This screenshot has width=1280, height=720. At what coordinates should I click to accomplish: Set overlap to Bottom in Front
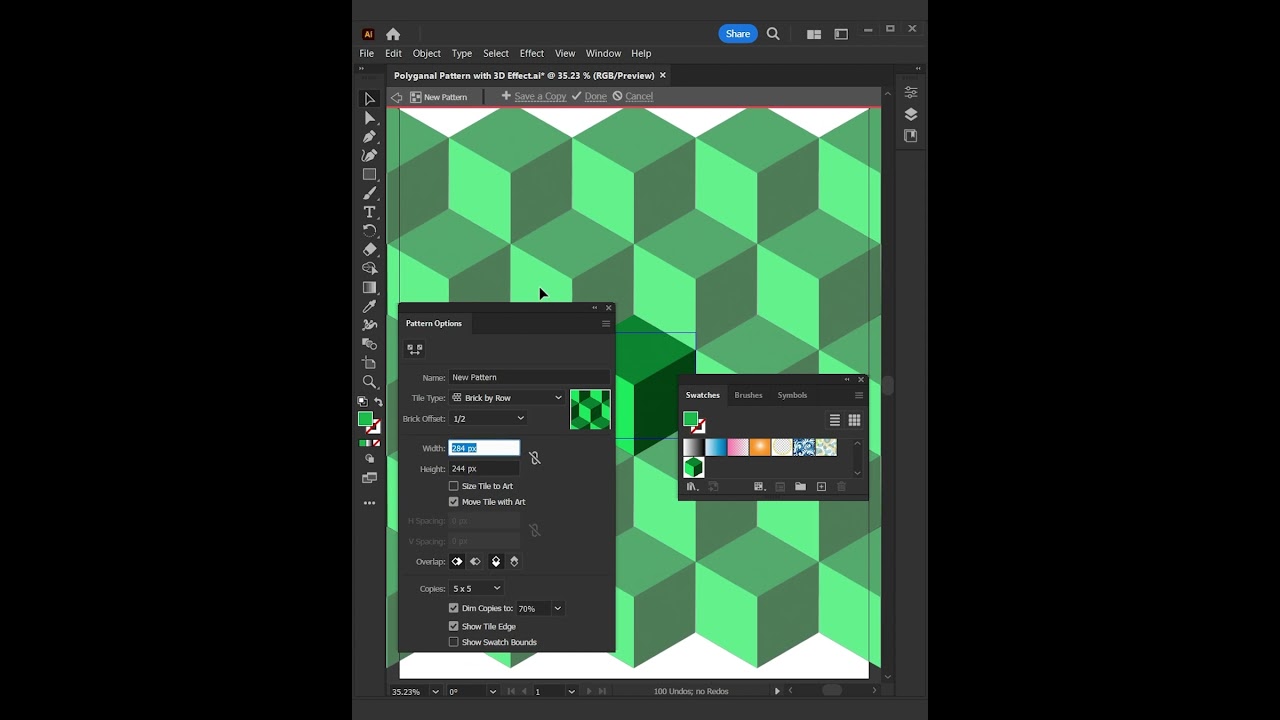[x=514, y=562]
